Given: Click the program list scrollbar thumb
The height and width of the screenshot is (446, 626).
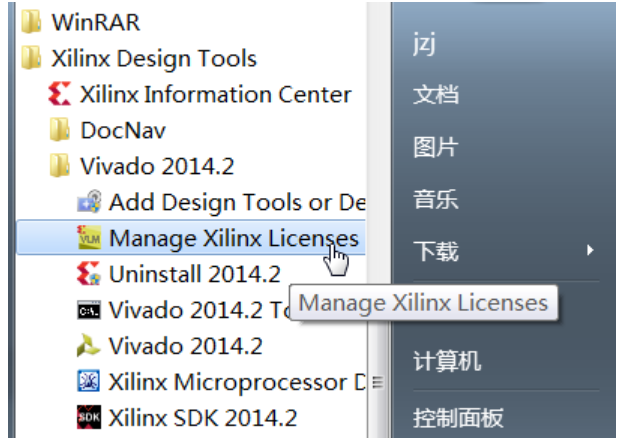Looking at the screenshot, I should [378, 382].
